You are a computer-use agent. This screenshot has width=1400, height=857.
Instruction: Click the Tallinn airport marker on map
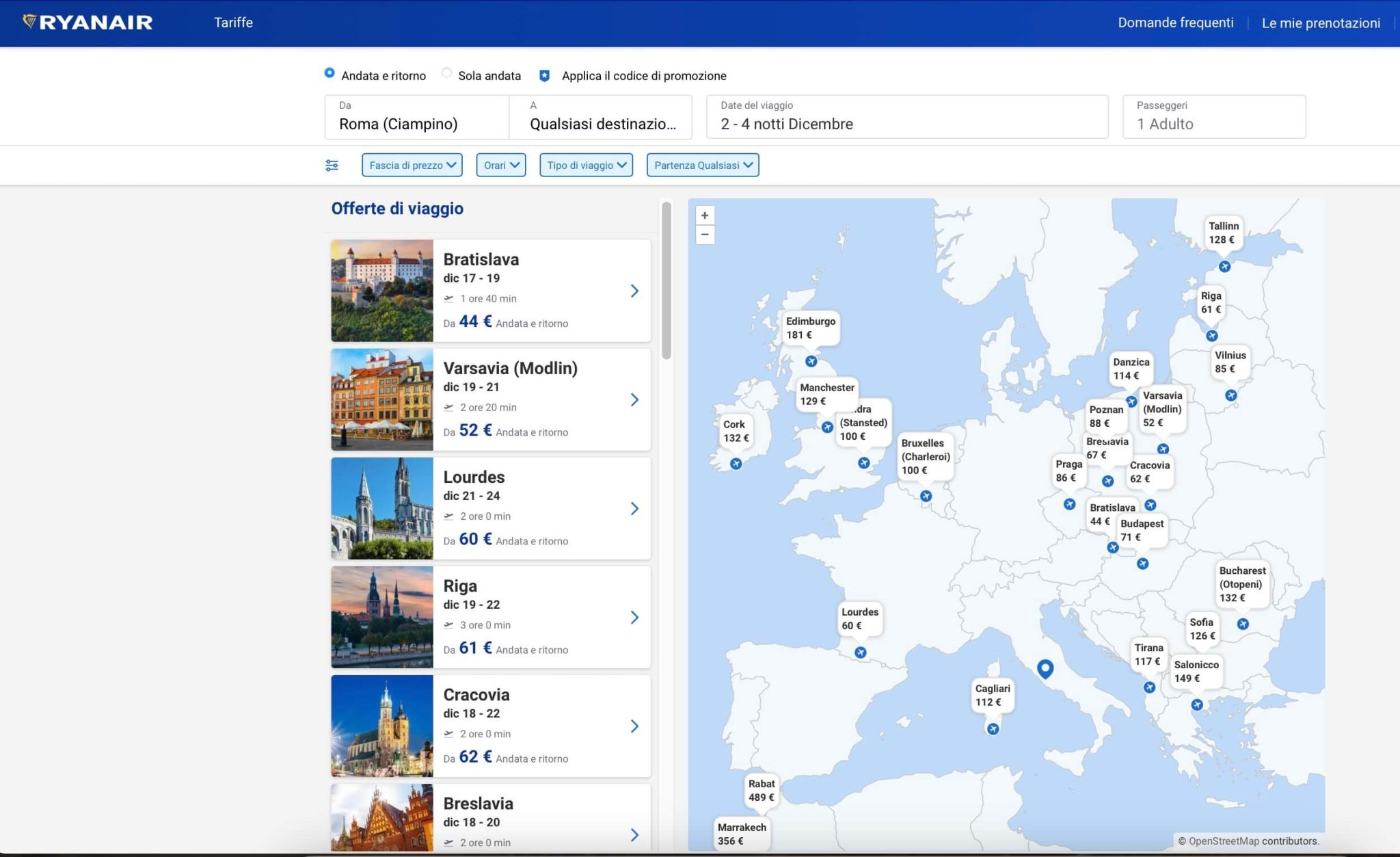(1224, 266)
